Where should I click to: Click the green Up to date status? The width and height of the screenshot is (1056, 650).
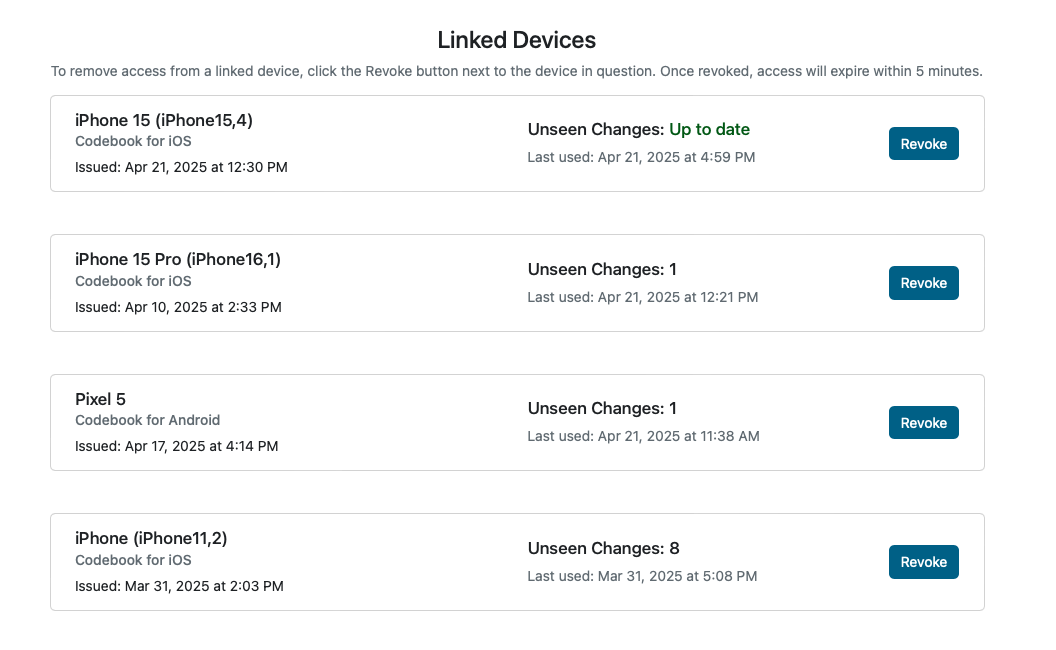click(x=709, y=129)
